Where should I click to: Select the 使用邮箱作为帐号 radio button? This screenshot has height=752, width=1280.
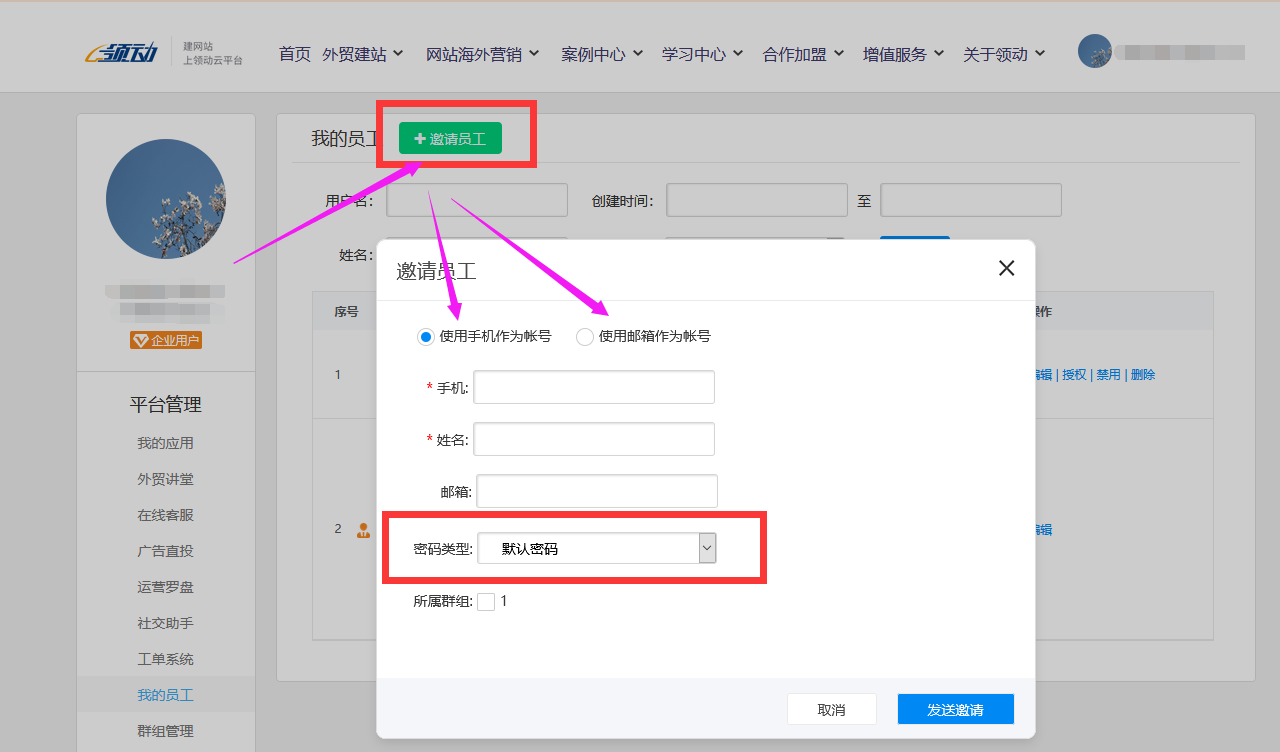point(584,336)
